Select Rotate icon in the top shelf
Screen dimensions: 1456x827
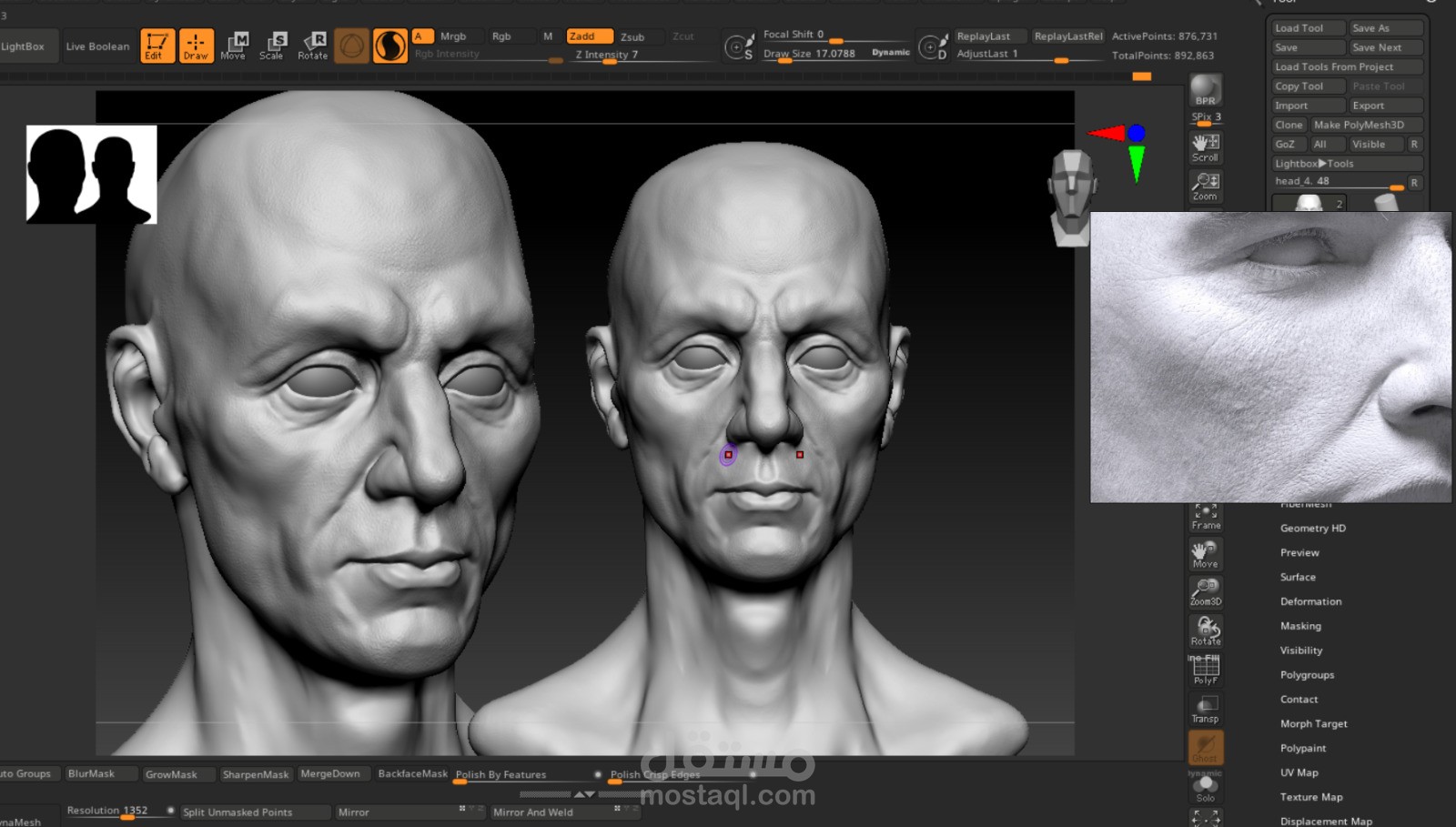312,45
